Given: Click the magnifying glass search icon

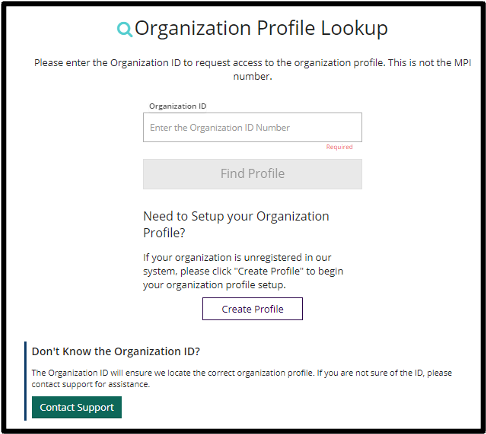Looking at the screenshot, I should [125, 29].
